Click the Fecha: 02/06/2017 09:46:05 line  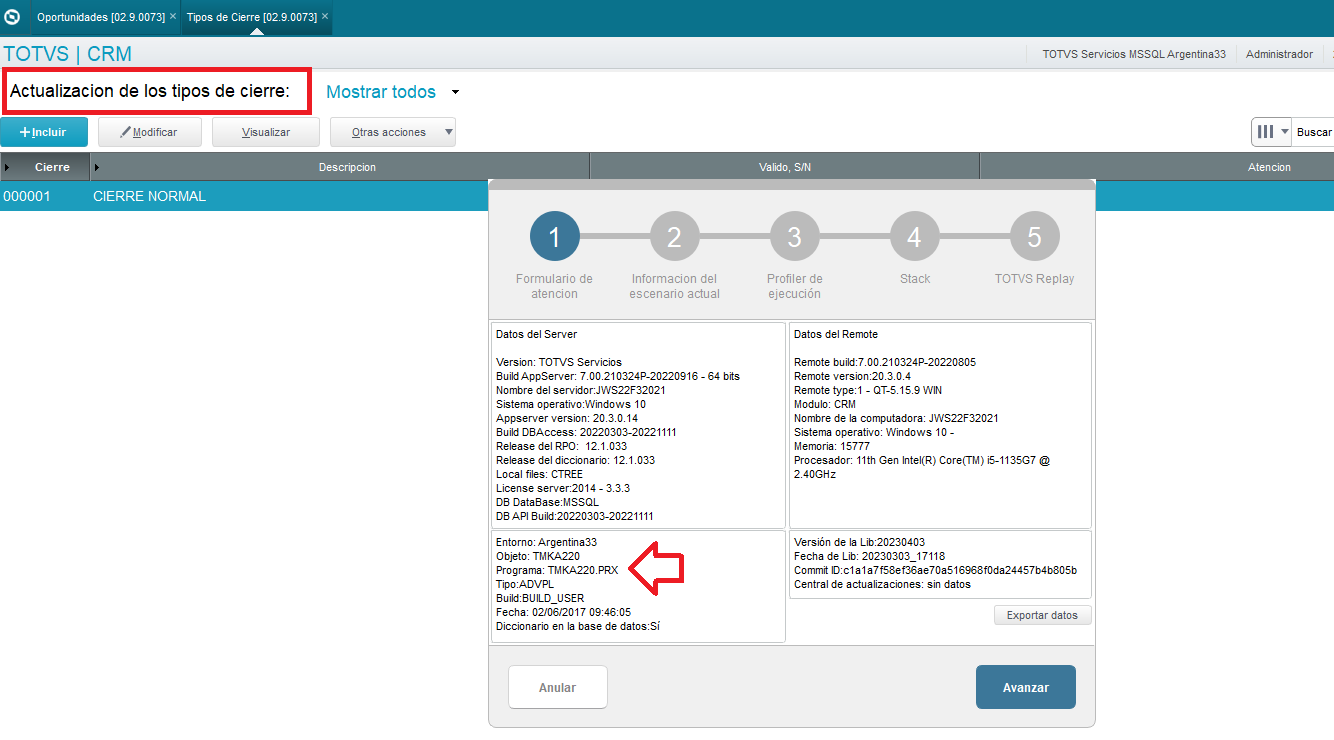click(x=563, y=612)
